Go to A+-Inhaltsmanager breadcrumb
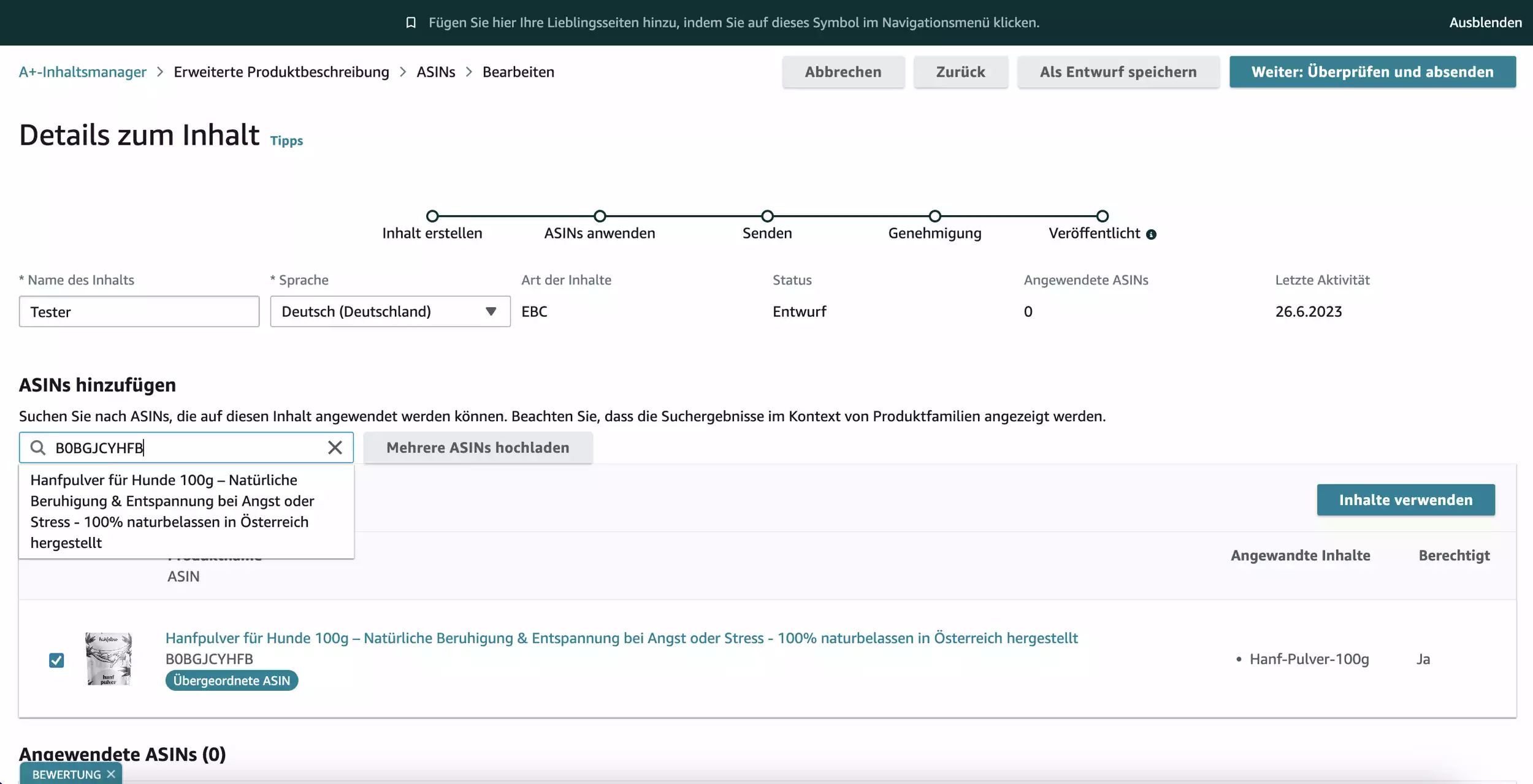The image size is (1533, 784). point(83,72)
